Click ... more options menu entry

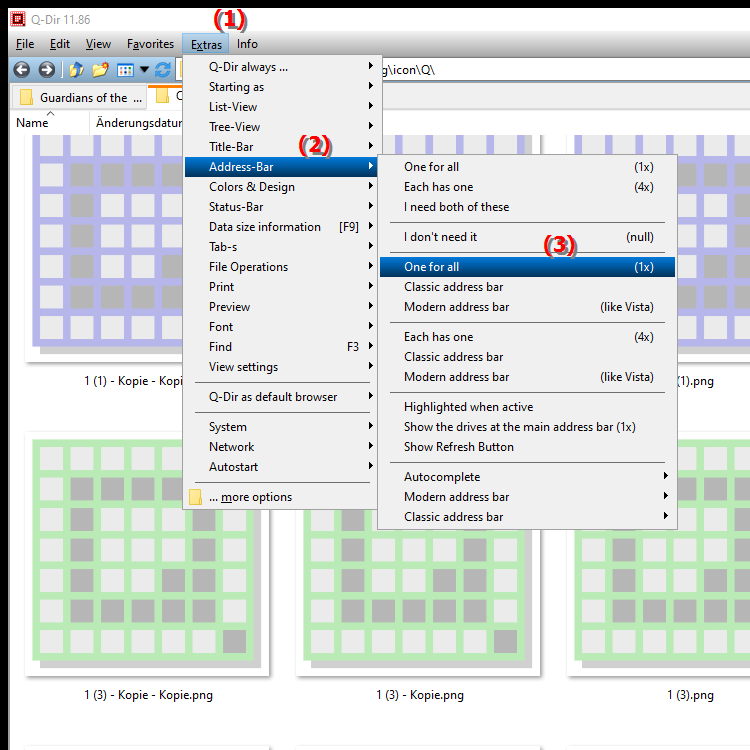point(283,497)
